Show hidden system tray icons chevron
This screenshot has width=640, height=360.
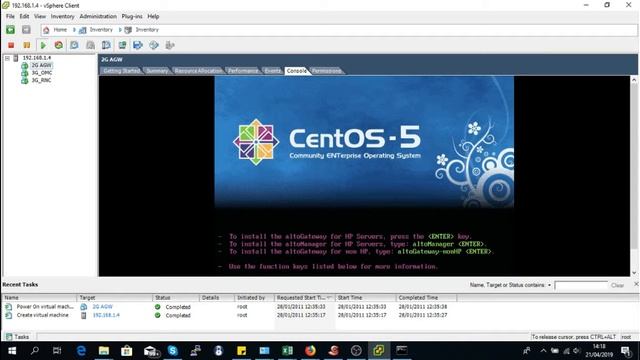tap(543, 351)
